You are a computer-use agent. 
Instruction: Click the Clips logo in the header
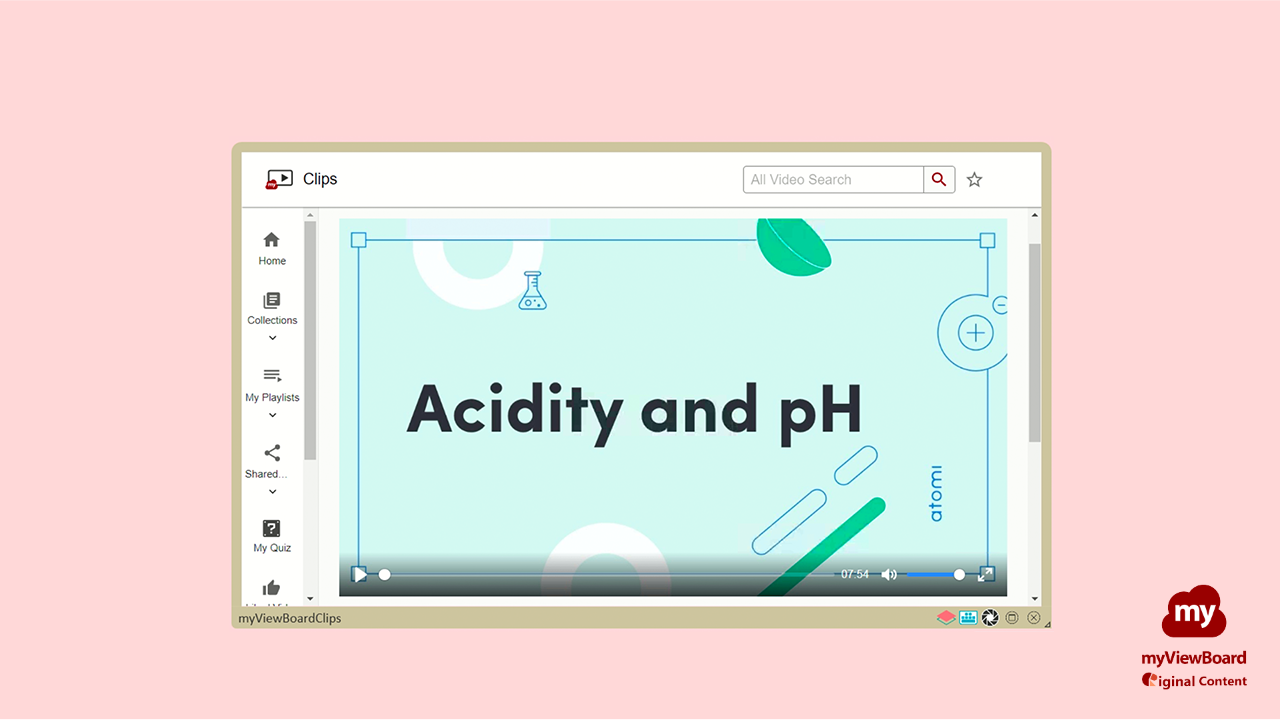pos(279,179)
